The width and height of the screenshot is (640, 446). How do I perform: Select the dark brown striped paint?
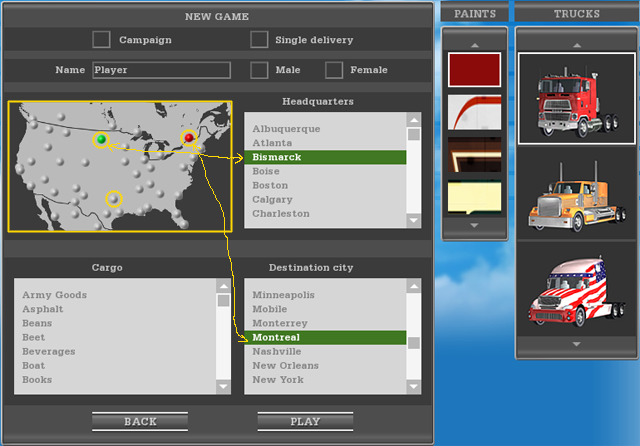click(474, 155)
